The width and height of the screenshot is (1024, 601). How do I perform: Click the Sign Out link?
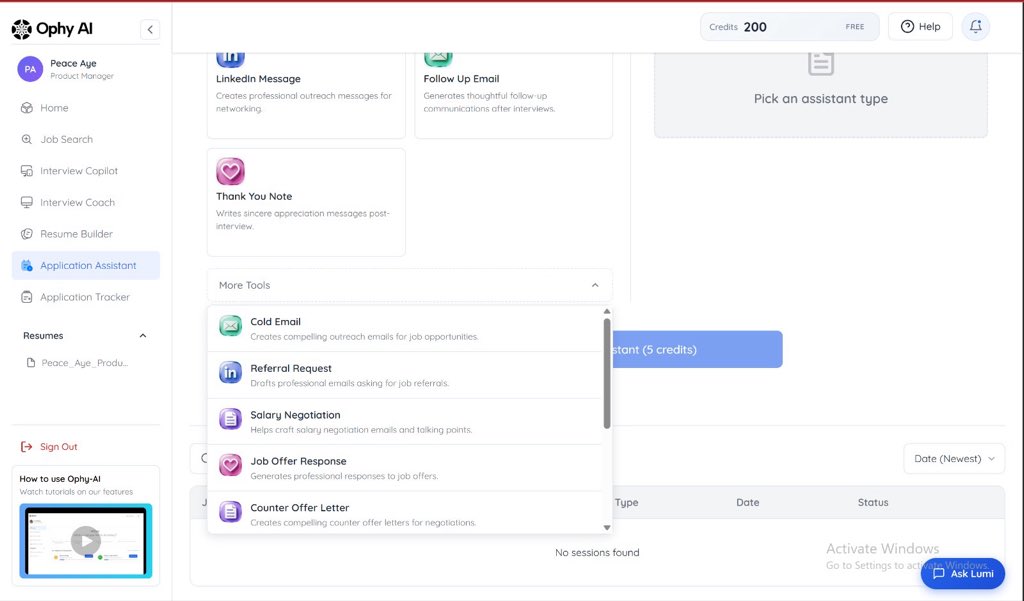(49, 447)
